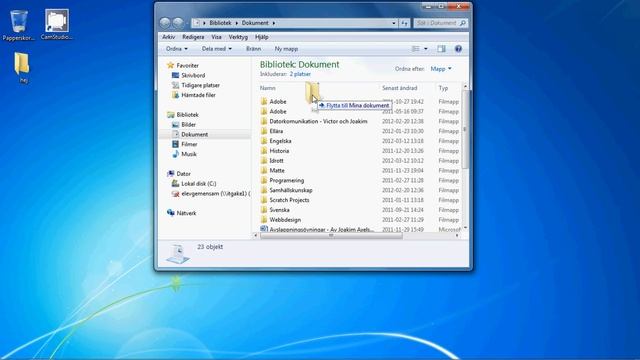640x360 pixels.
Task: Open the Redigera menu
Action: click(x=193, y=37)
